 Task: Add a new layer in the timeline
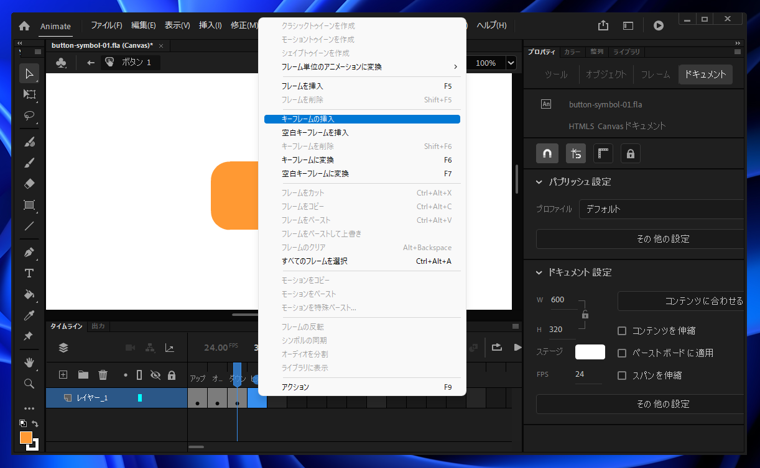click(x=63, y=375)
